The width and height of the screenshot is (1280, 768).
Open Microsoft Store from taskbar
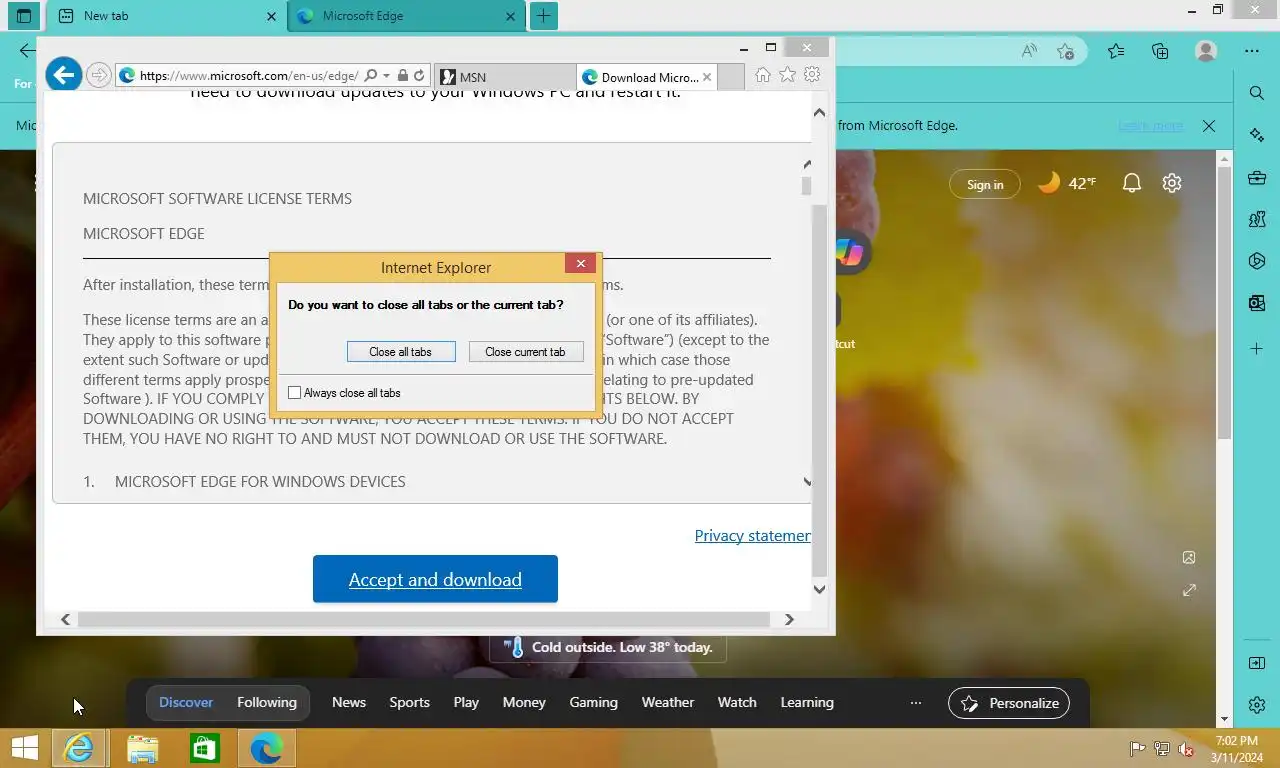click(x=205, y=748)
